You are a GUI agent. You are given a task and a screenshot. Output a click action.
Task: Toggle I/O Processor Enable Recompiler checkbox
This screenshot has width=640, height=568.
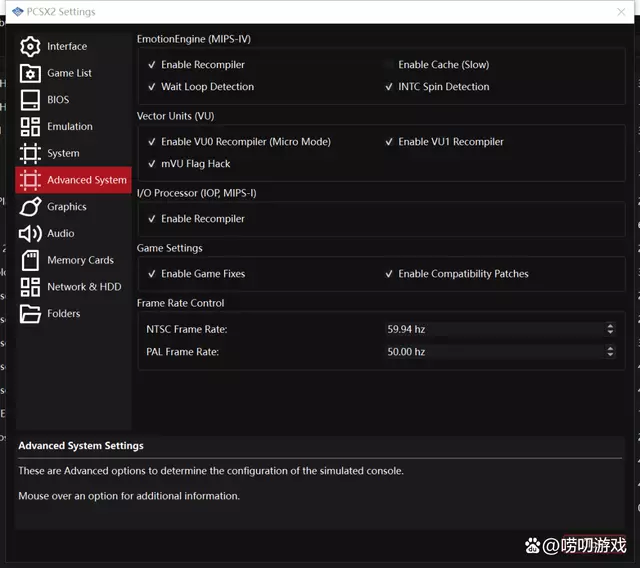[152, 219]
